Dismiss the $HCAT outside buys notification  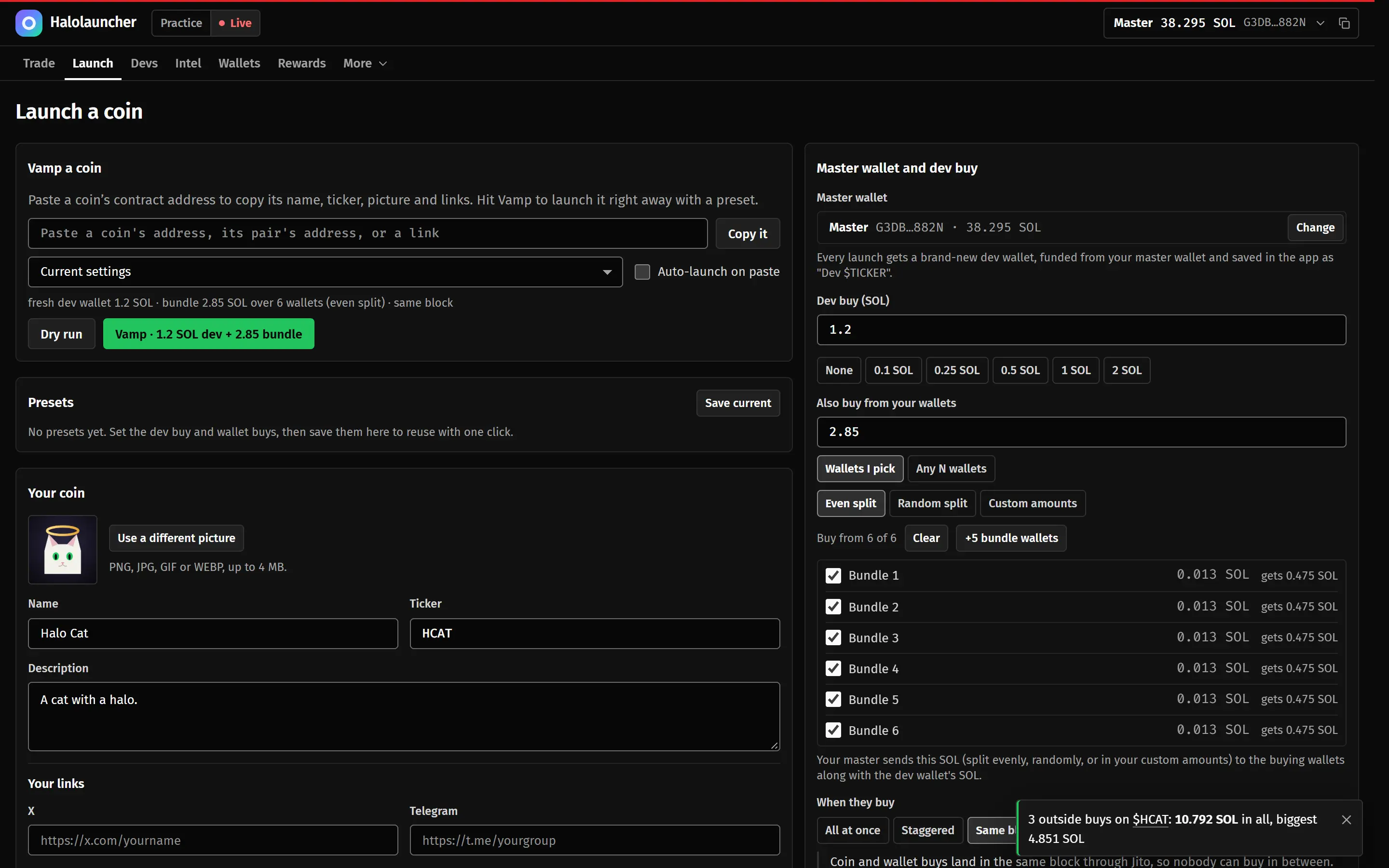tap(1347, 820)
